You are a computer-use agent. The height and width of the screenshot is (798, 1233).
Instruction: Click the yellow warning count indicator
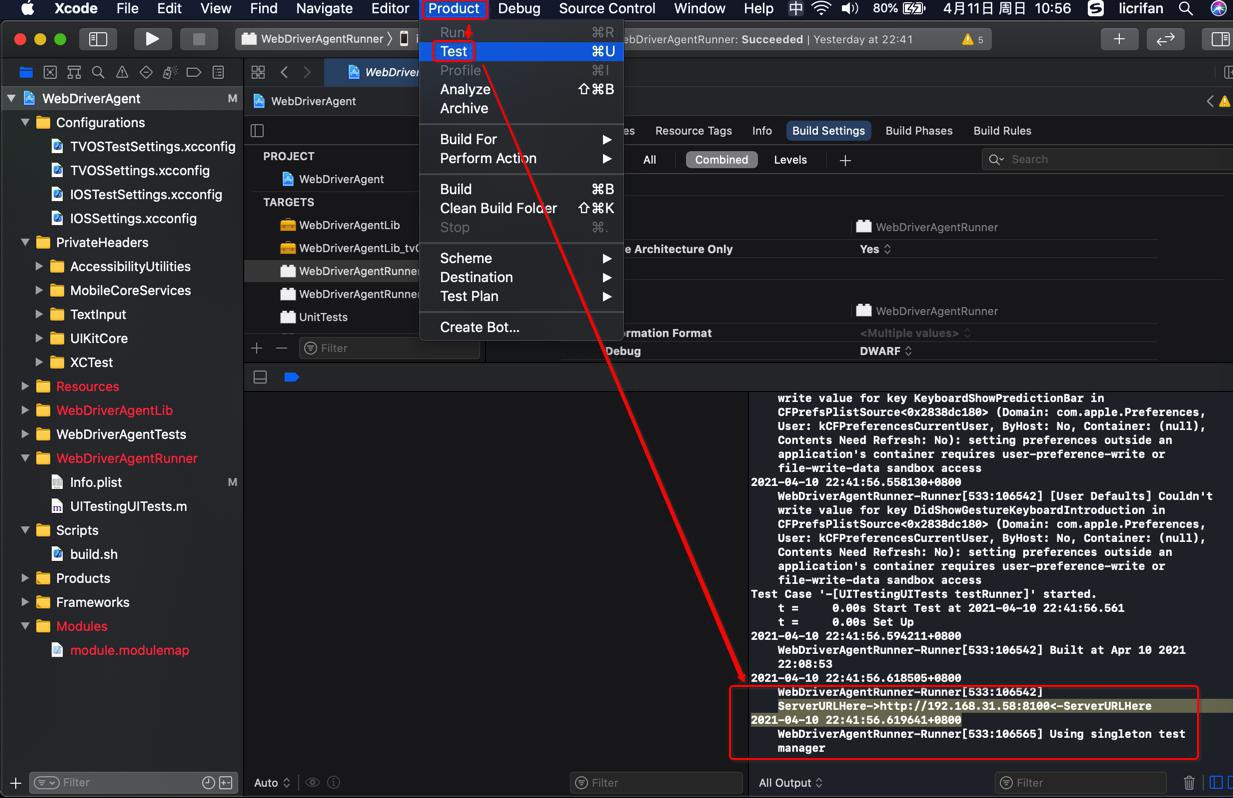pos(972,39)
